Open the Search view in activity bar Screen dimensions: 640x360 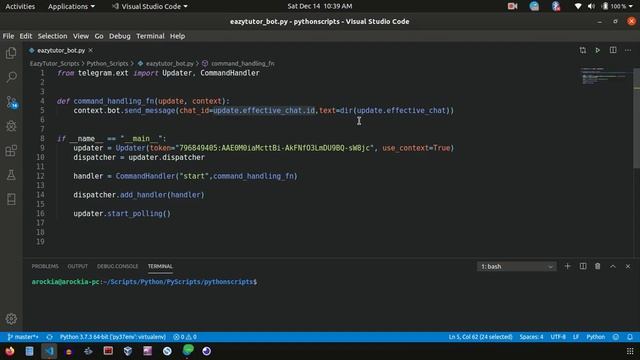[x=11, y=77]
